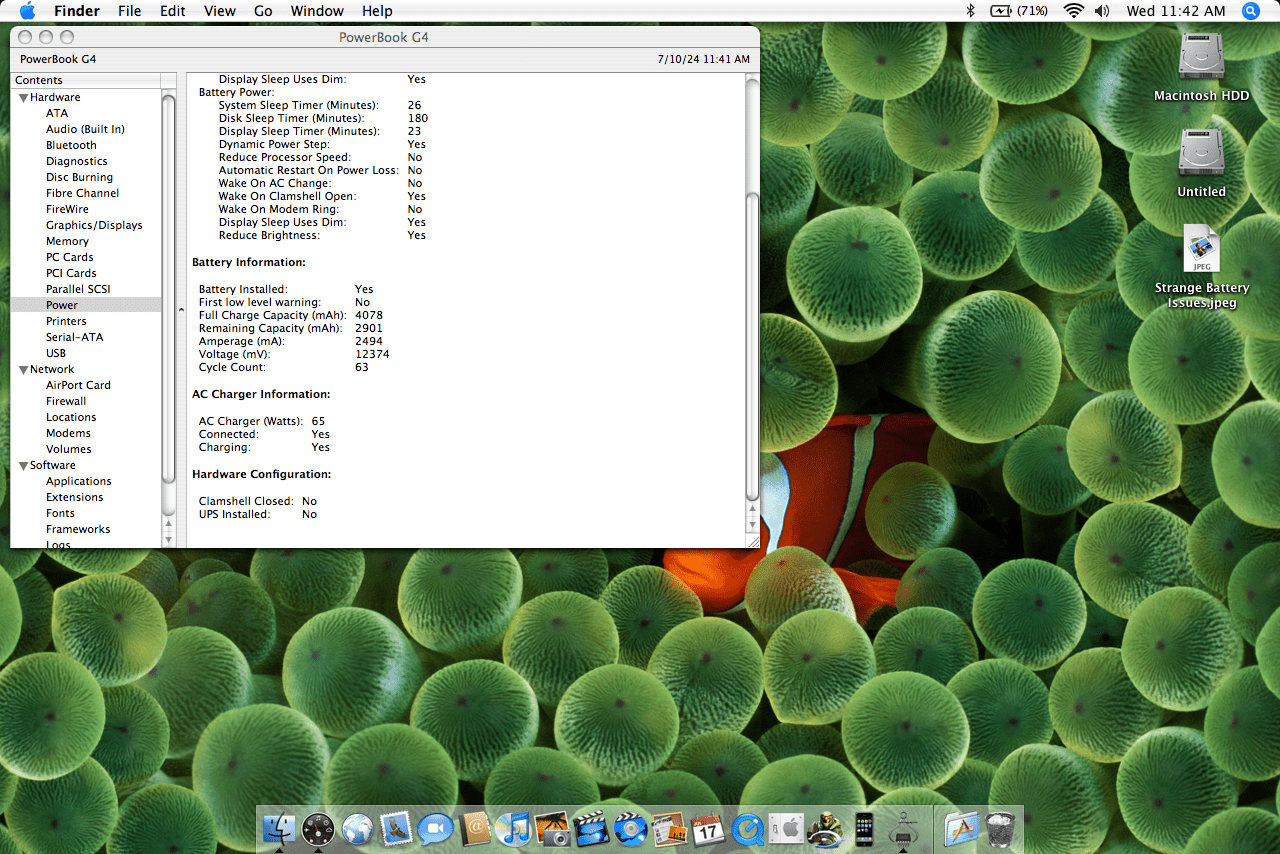The width and height of the screenshot is (1280, 854).
Task: Launch the globe web browser in Dock
Action: click(357, 828)
